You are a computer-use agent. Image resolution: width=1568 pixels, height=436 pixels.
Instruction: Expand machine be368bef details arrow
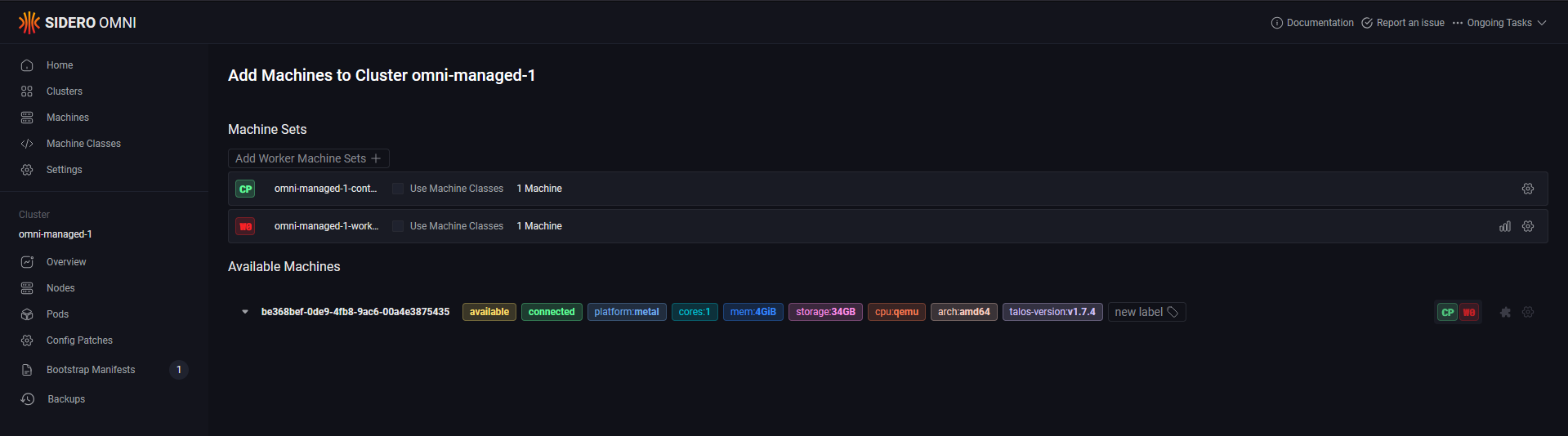pos(244,312)
